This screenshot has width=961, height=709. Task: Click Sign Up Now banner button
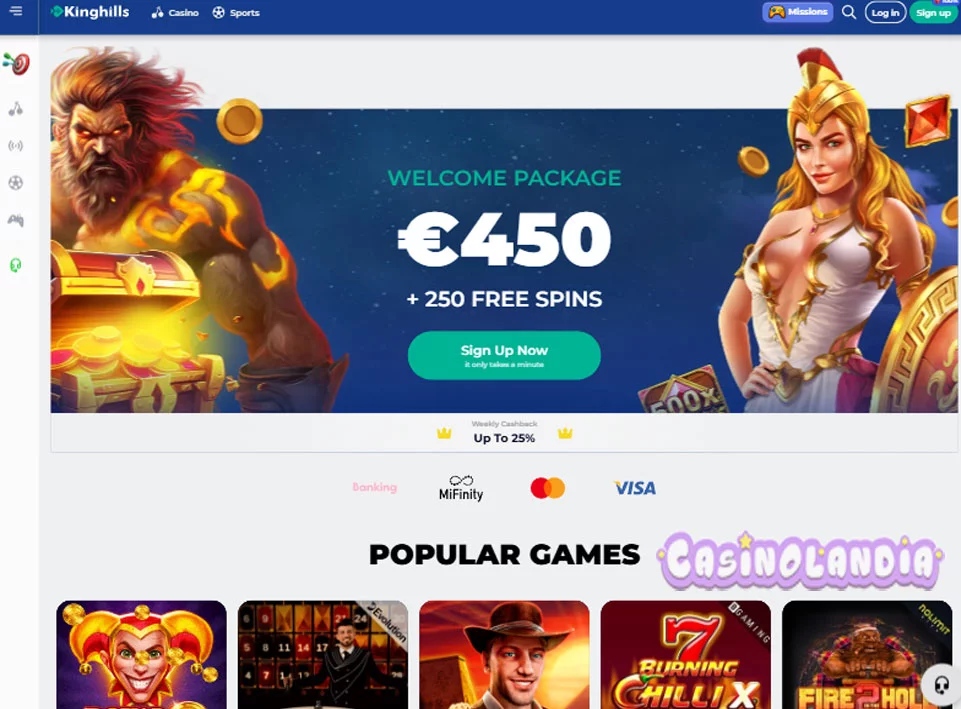[x=504, y=355]
